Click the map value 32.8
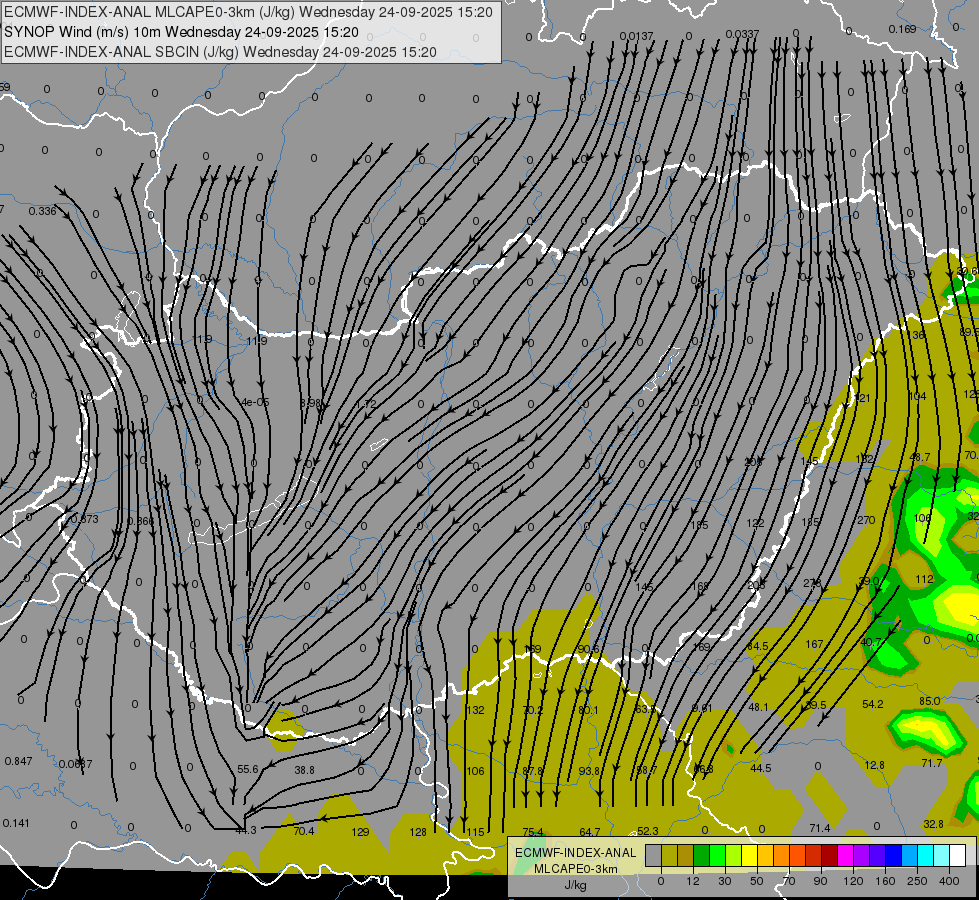This screenshot has width=979, height=900. pyautogui.click(x=933, y=824)
